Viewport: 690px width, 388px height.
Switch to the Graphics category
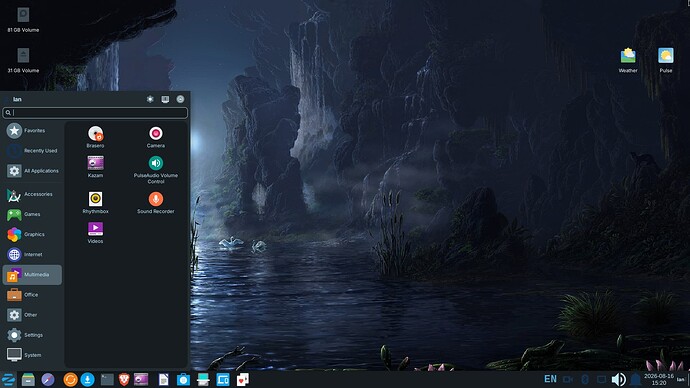click(x=32, y=234)
